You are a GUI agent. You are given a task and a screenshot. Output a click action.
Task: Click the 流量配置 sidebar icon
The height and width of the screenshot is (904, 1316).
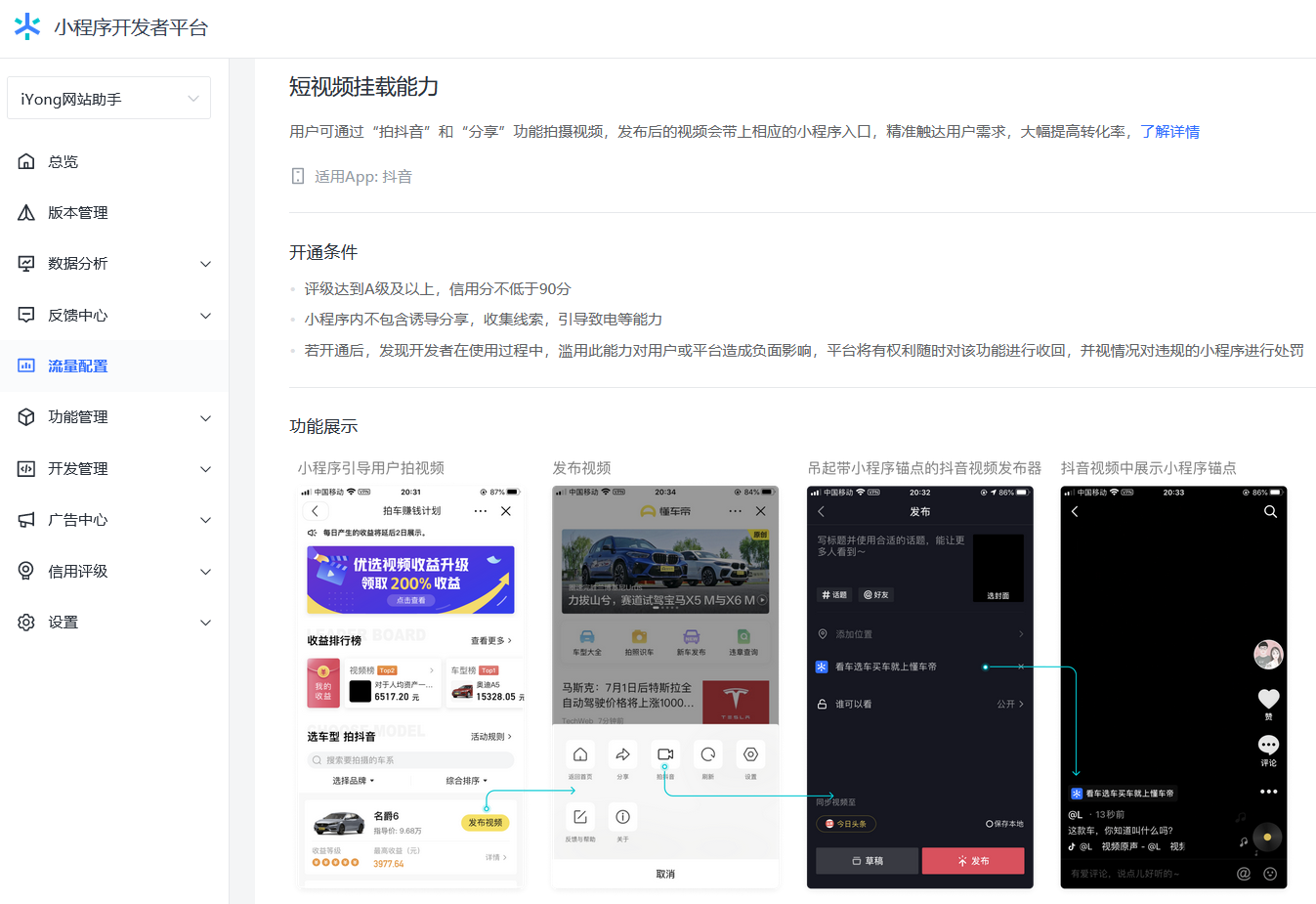point(26,366)
